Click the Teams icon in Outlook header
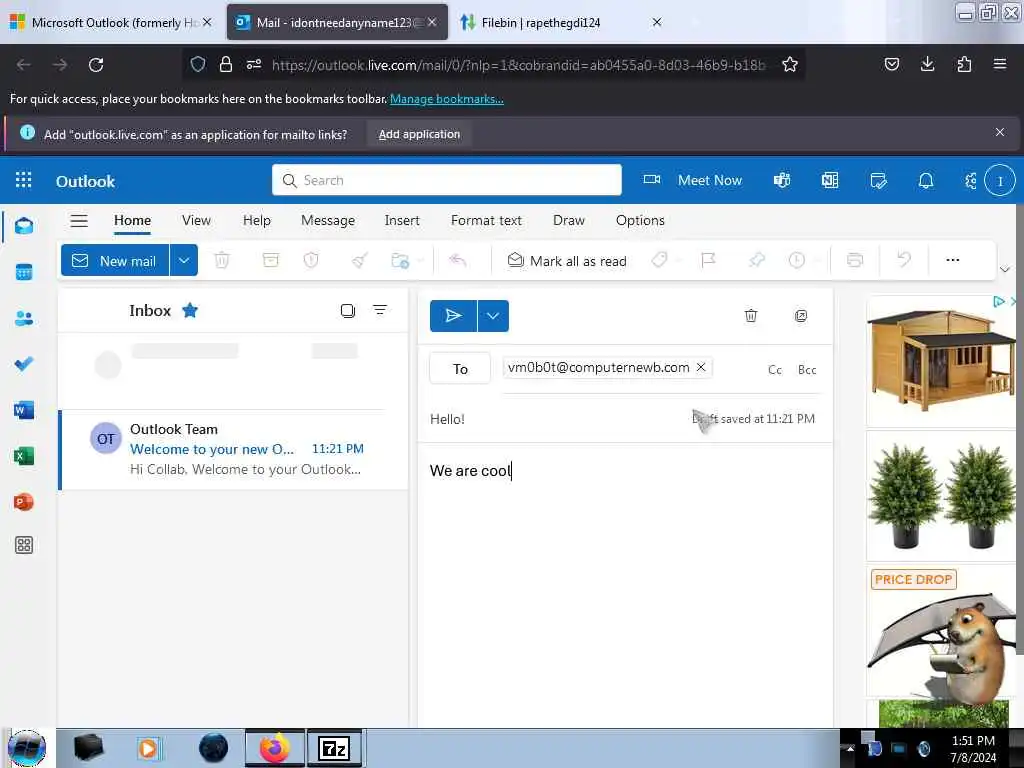The width and height of the screenshot is (1024, 768). [782, 180]
